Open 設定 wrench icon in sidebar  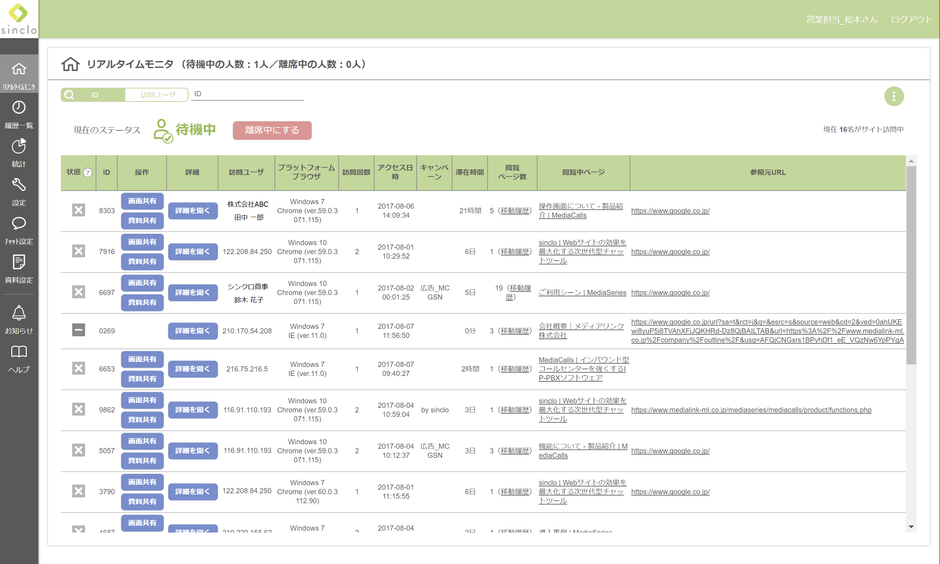[19, 190]
